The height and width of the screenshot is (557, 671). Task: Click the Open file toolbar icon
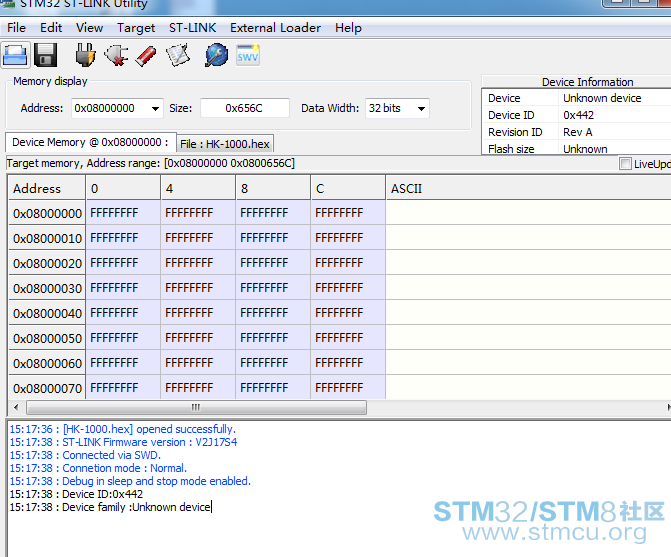tap(15, 55)
